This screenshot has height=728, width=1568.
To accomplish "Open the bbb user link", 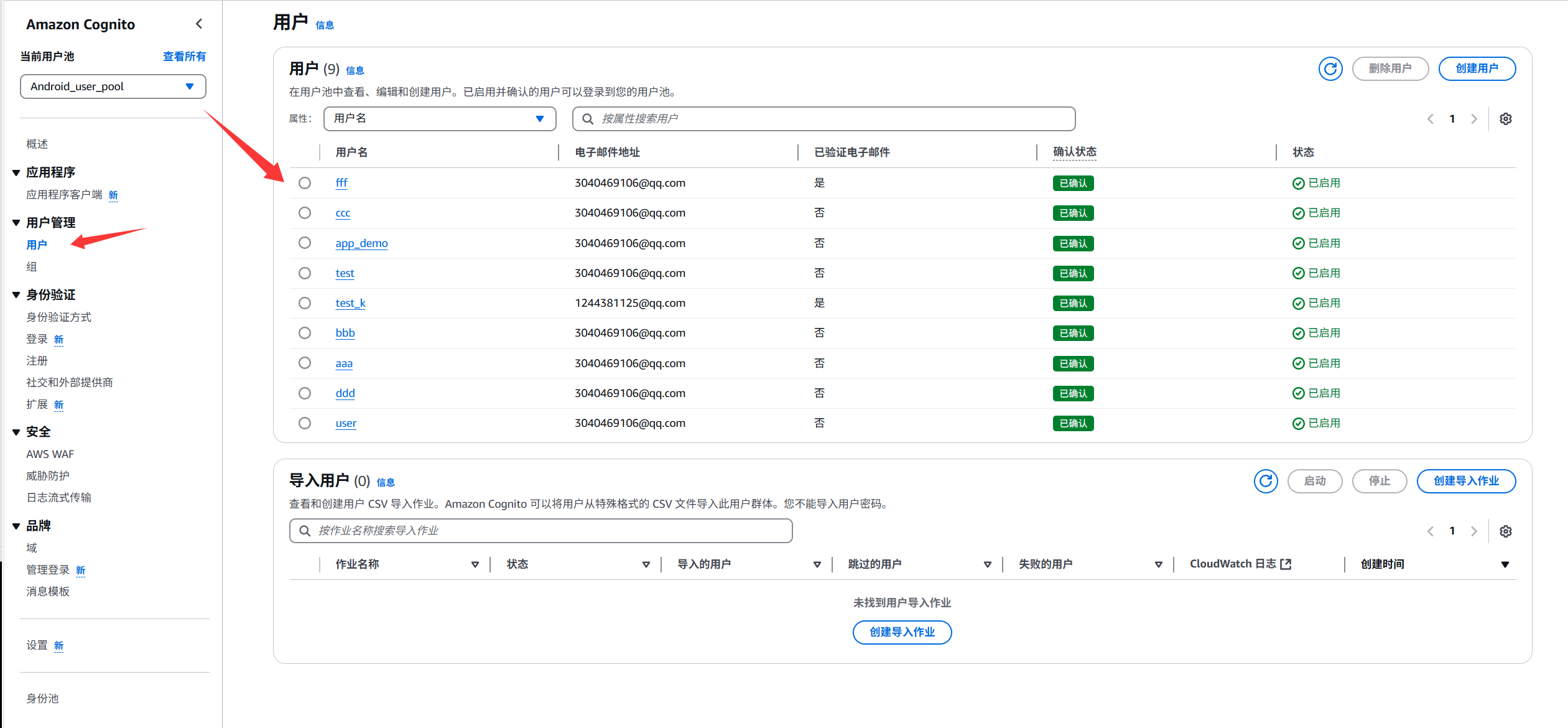I will tap(345, 333).
